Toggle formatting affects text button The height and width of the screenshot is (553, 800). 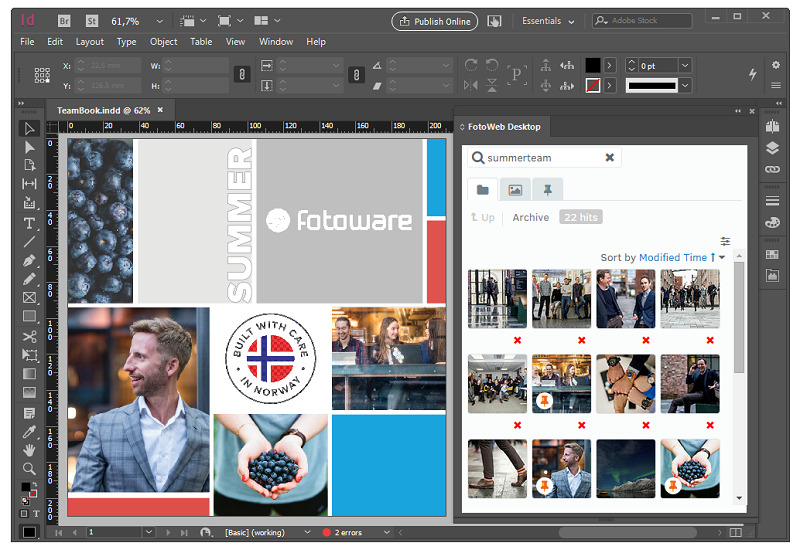tap(36, 514)
